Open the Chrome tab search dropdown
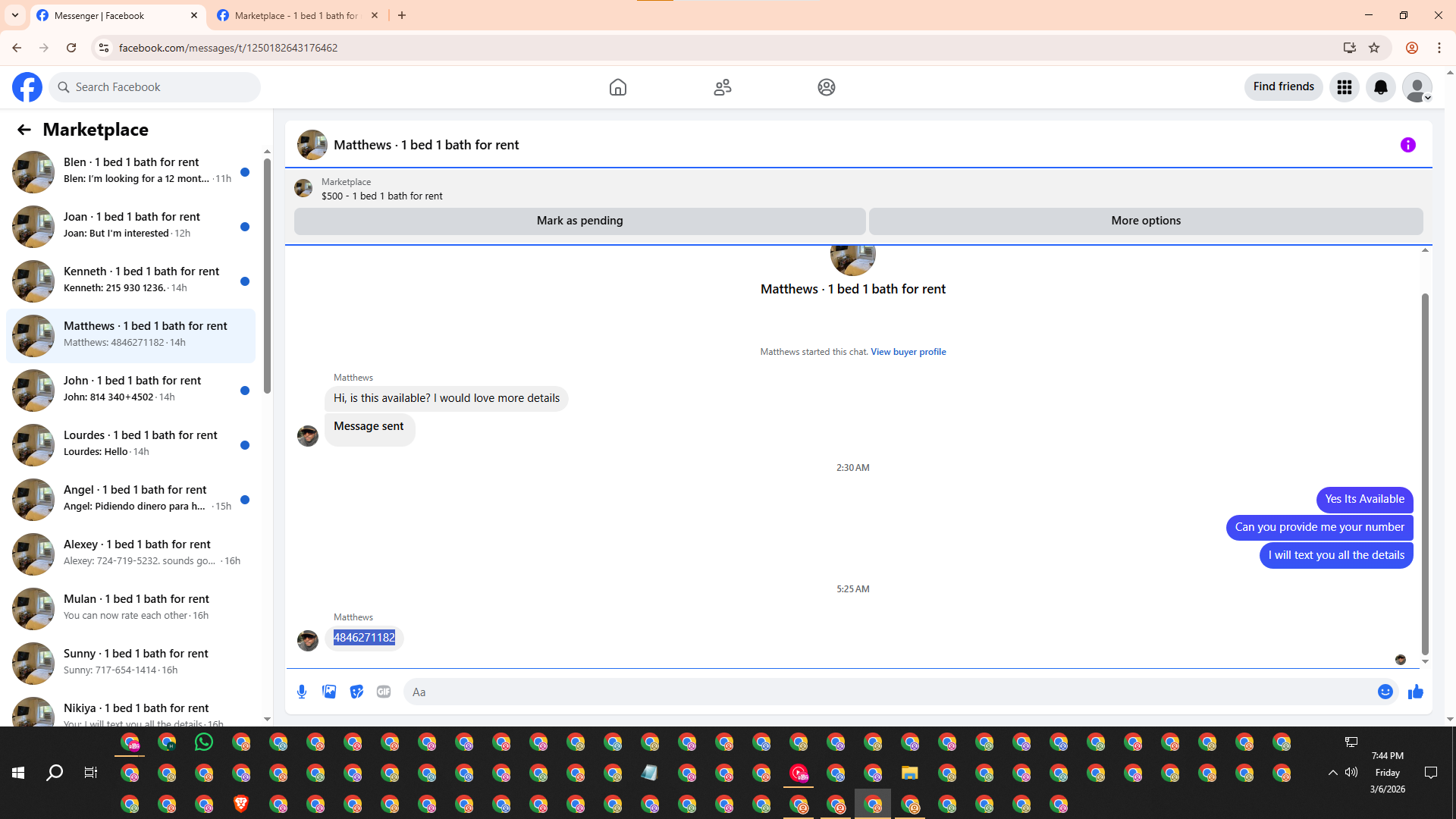This screenshot has height=819, width=1456. 14,15
